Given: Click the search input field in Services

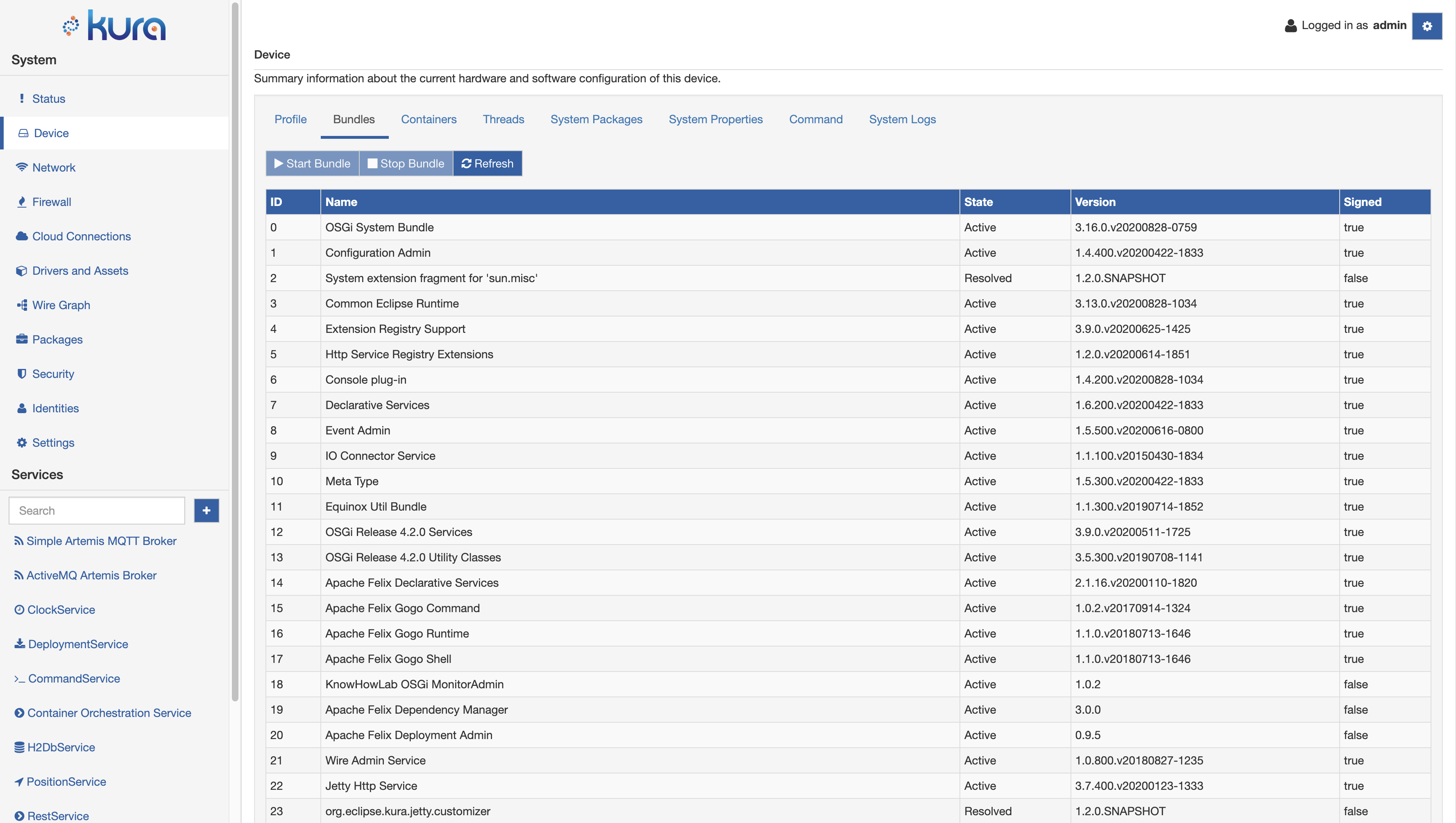Looking at the screenshot, I should [x=97, y=510].
